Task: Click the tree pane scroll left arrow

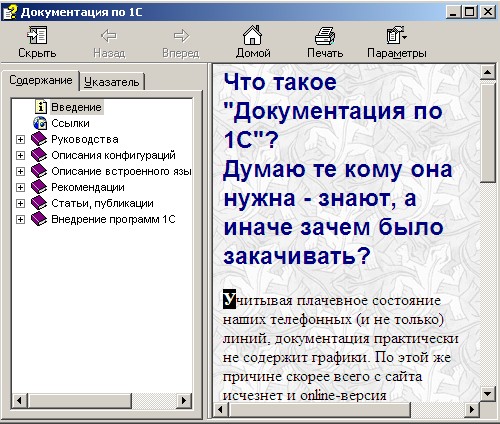Action: [19, 400]
